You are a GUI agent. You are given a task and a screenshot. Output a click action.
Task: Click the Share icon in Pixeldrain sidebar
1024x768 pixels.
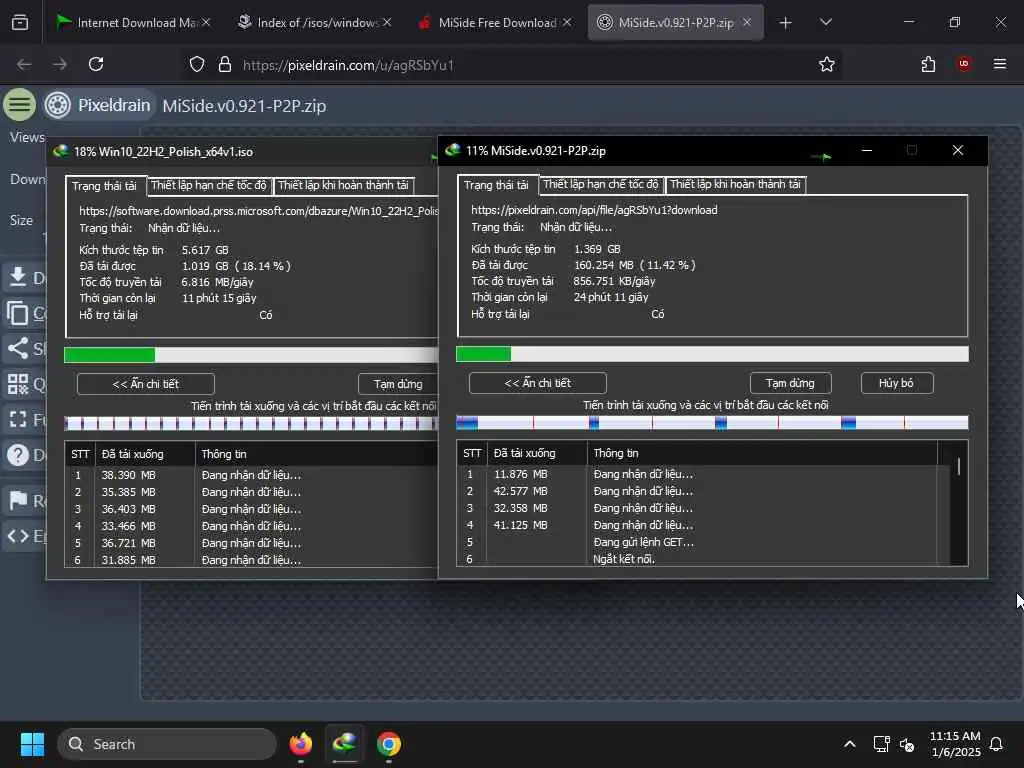tap(18, 348)
